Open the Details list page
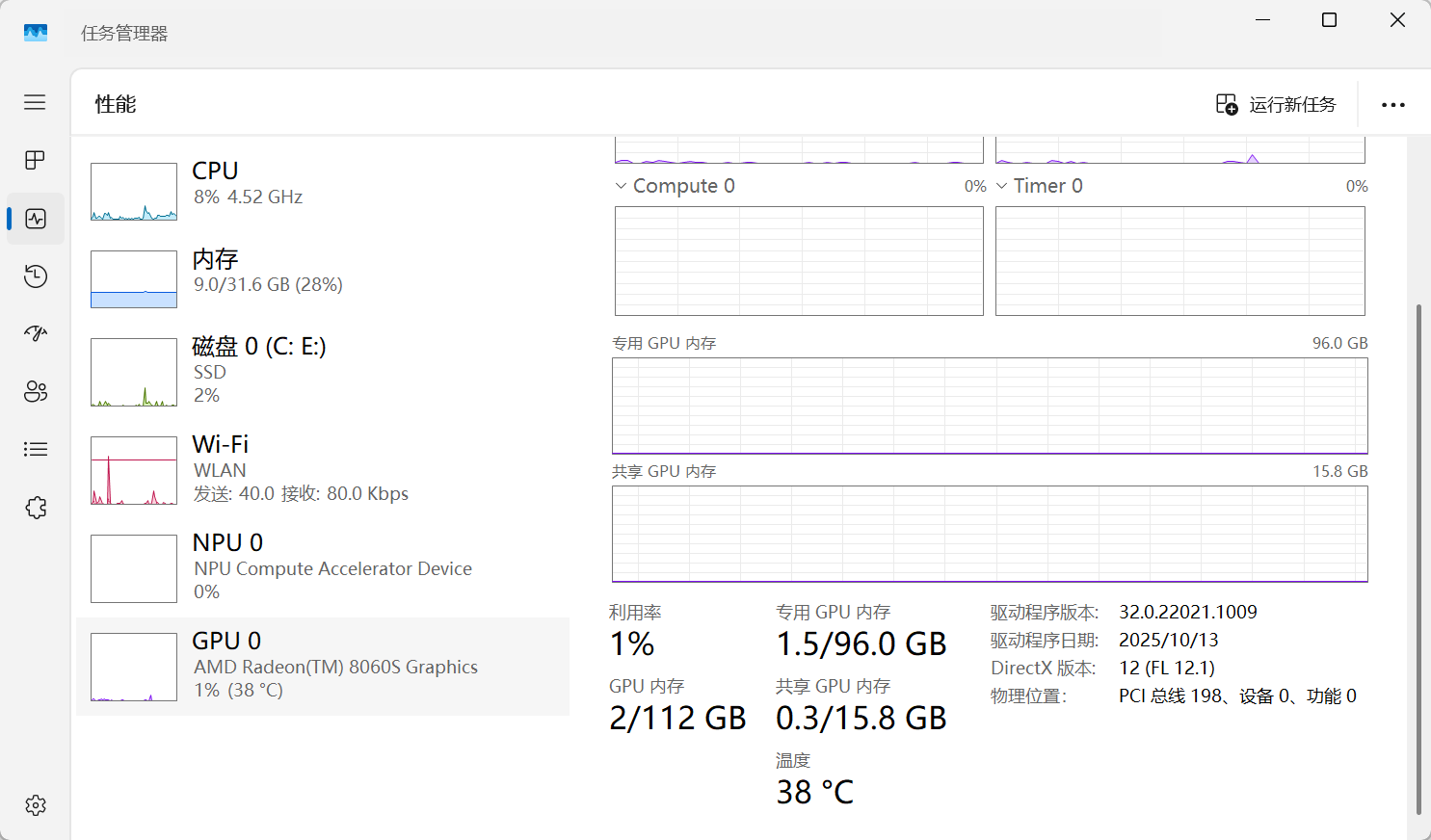Screen dimensions: 1431x840 click(x=36, y=449)
